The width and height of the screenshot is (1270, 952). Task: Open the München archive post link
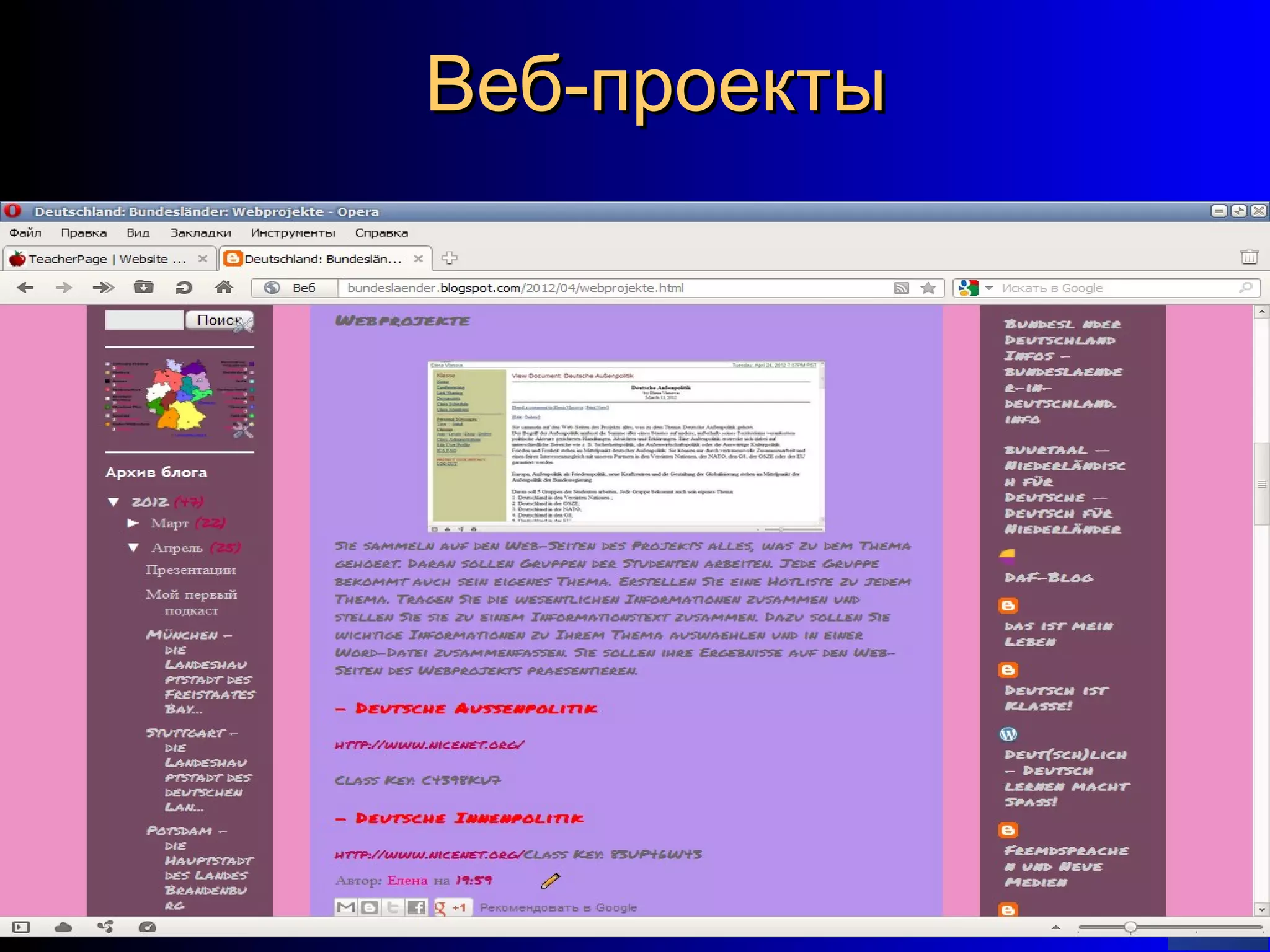(x=200, y=672)
